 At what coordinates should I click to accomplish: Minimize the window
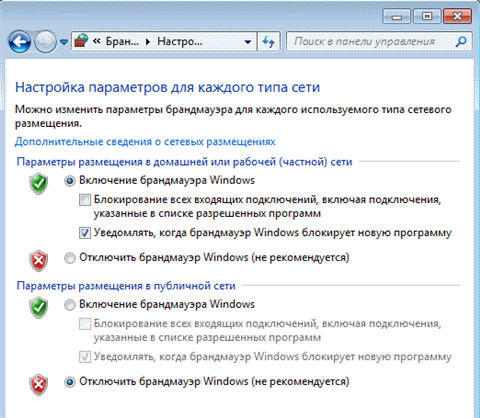click(x=397, y=16)
